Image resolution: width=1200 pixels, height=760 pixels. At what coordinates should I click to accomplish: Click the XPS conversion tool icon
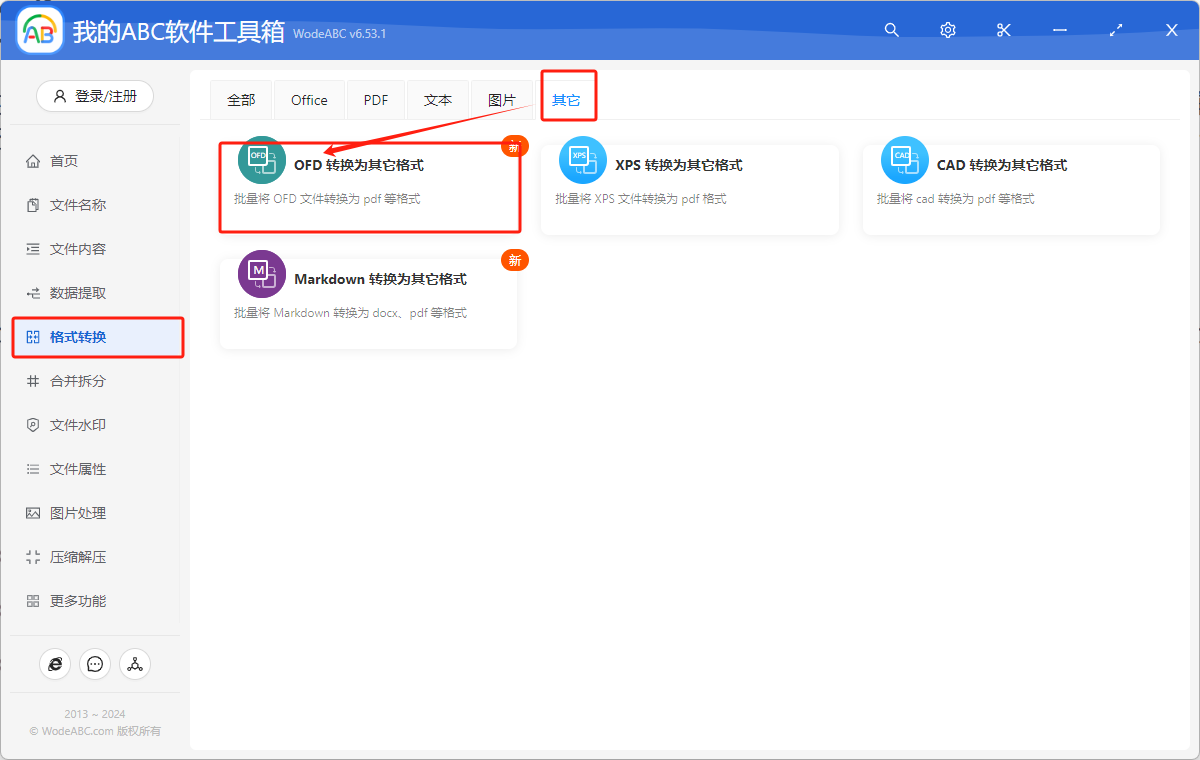point(583,160)
